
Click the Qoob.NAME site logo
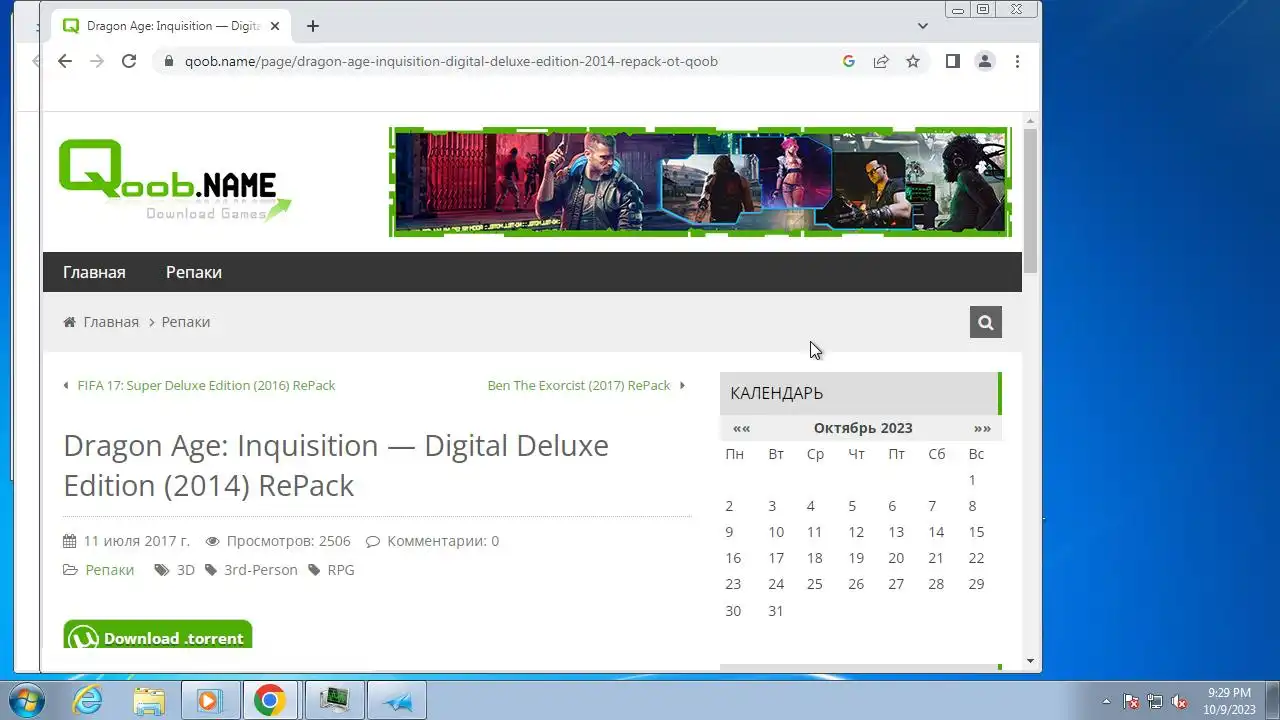[175, 181]
